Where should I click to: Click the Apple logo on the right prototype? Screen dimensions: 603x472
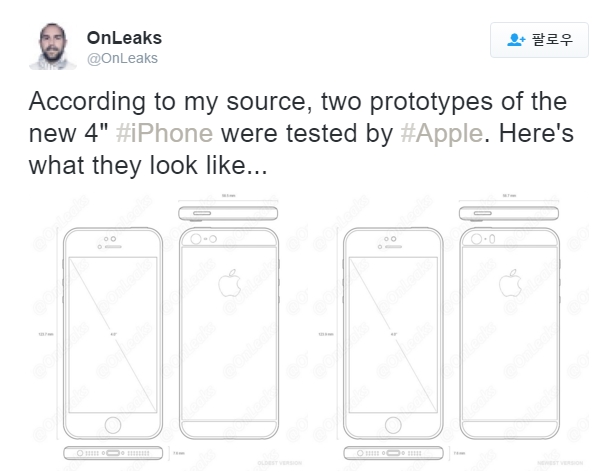(x=513, y=282)
